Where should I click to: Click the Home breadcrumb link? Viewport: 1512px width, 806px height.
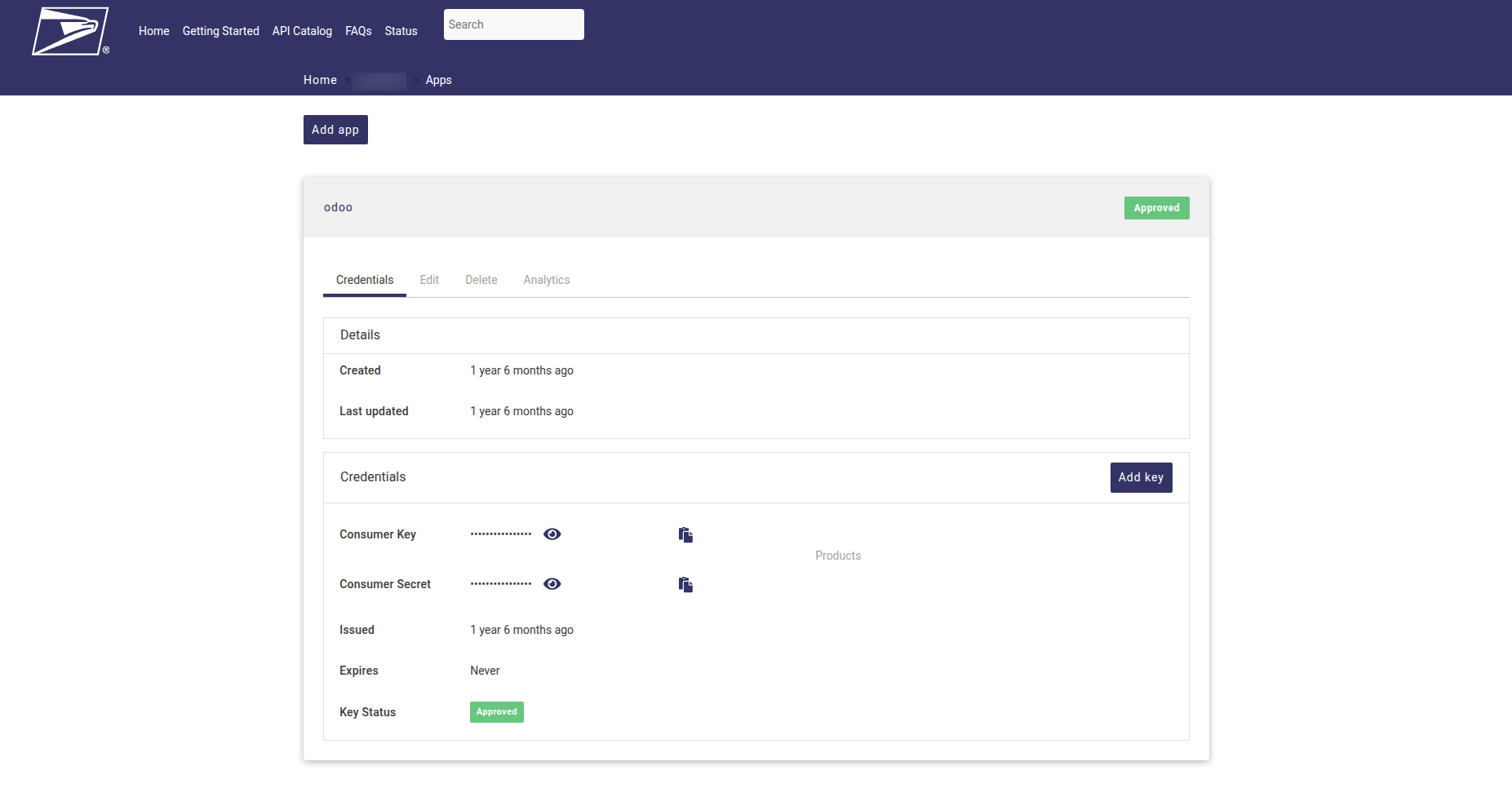point(320,80)
